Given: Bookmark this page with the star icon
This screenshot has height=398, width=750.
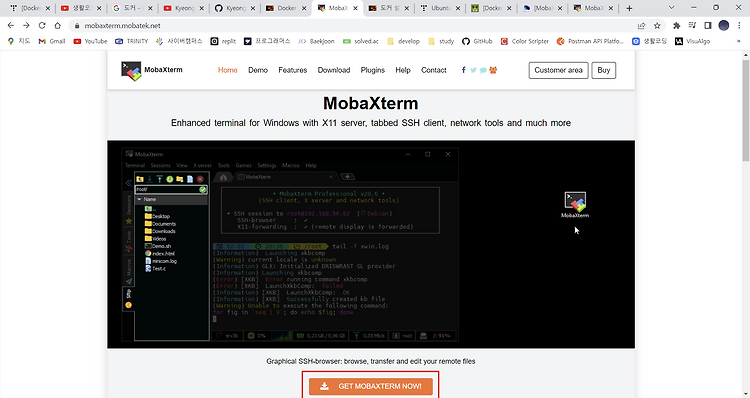Looking at the screenshot, I should 657,25.
